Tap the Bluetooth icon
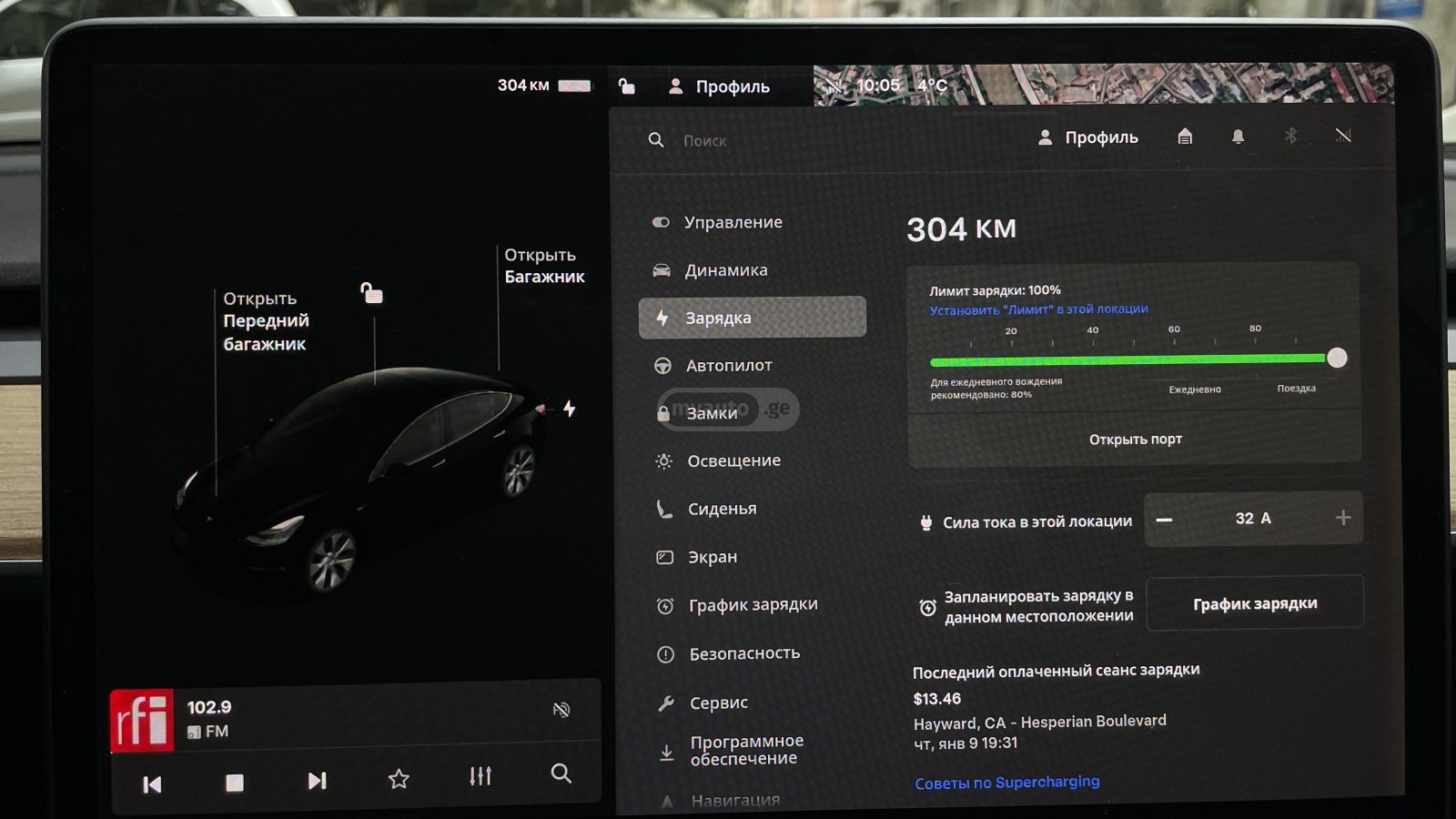 click(1290, 136)
